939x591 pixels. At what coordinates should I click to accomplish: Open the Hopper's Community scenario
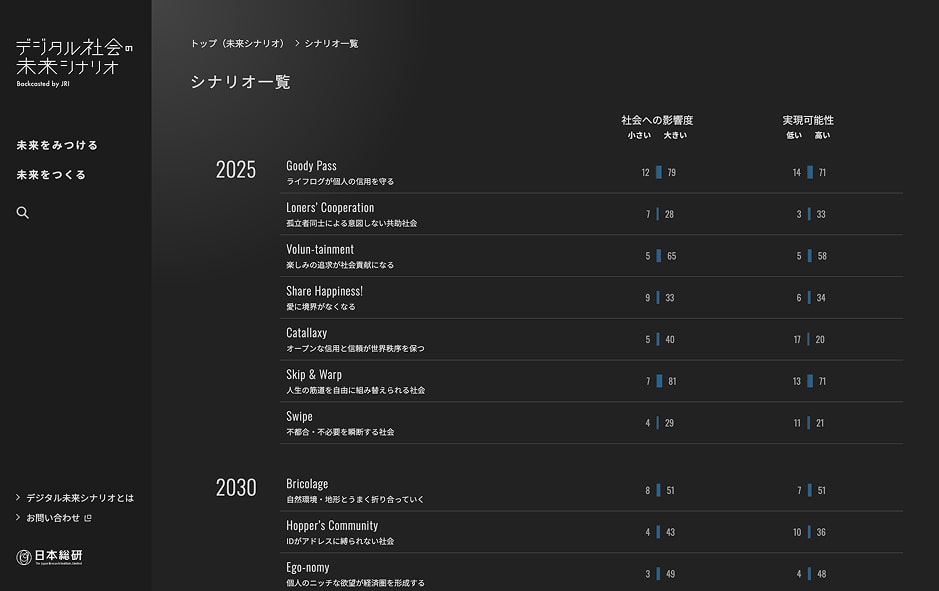pyautogui.click(x=332, y=526)
